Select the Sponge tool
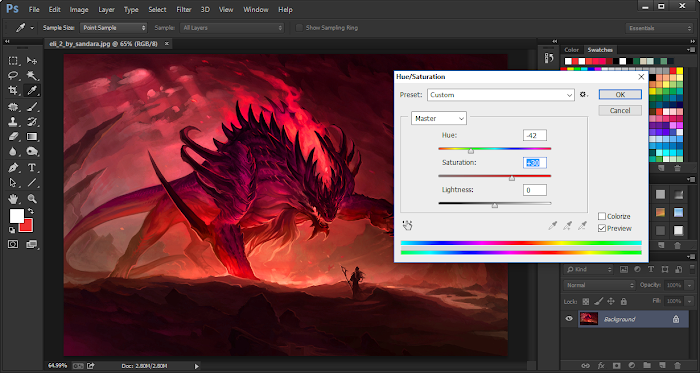700x373 pixels. (32, 152)
